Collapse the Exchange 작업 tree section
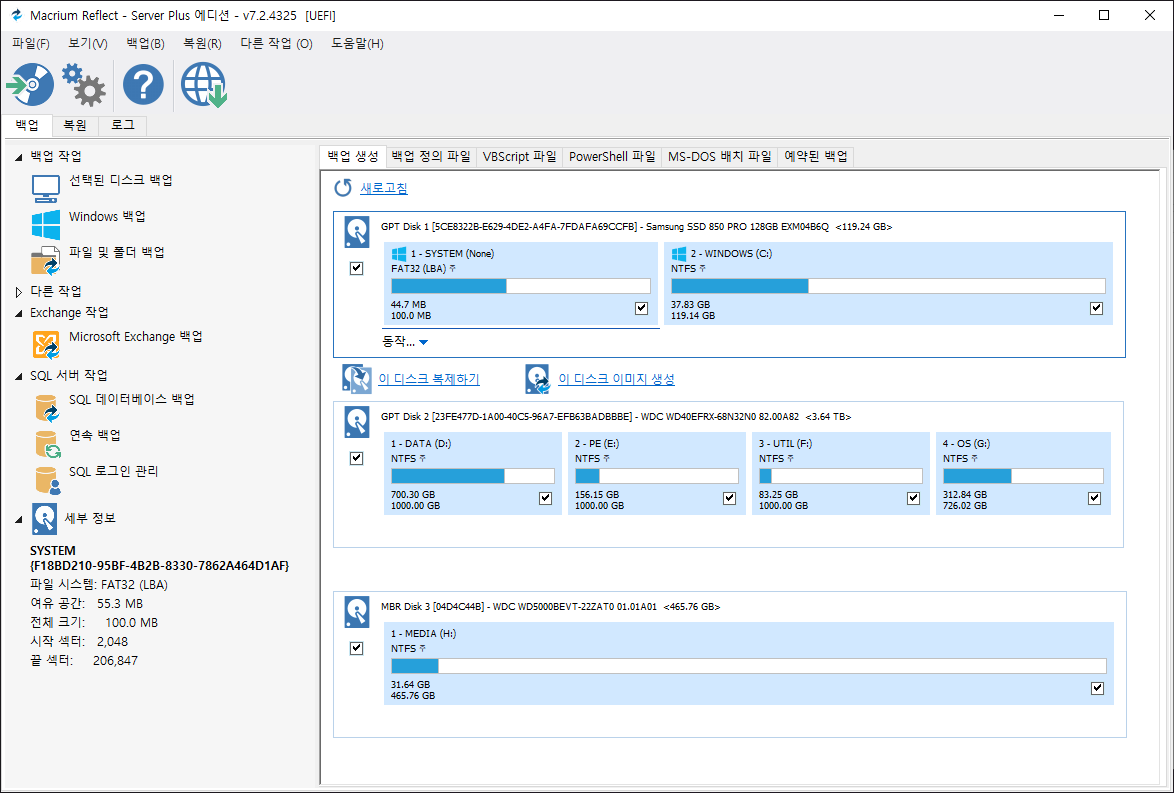Viewport: 1174px width, 793px height. (x=19, y=314)
